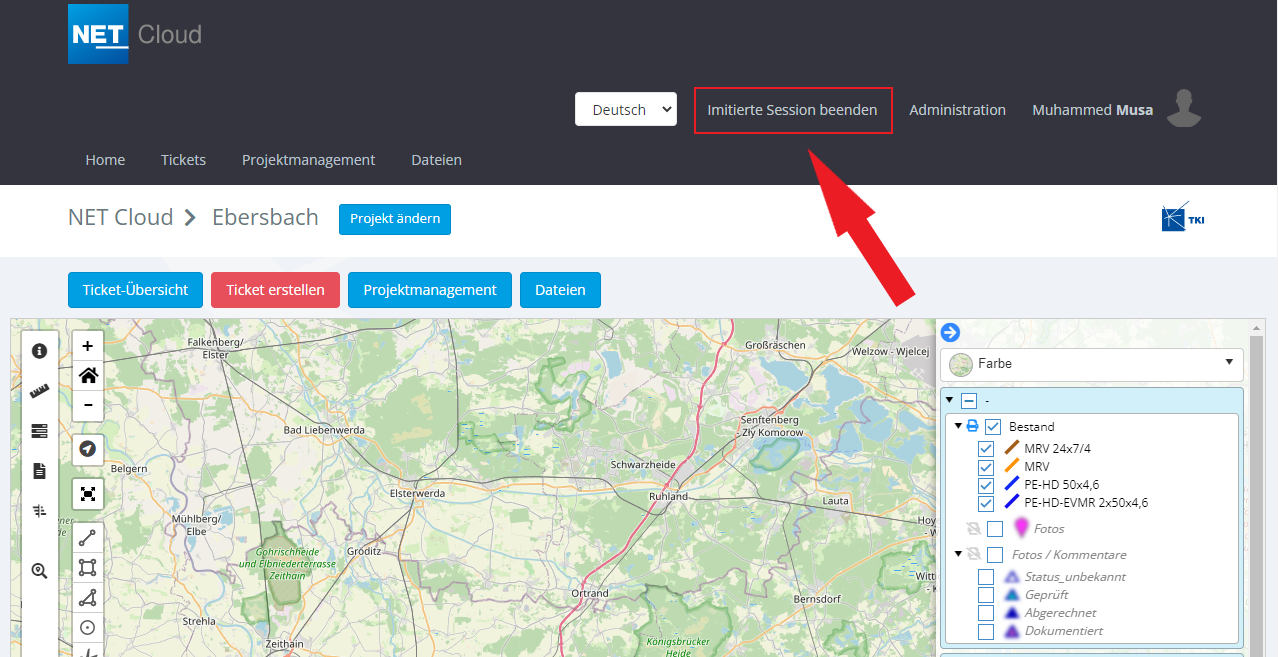Click the layer panel vertical scrollbar

1256,480
